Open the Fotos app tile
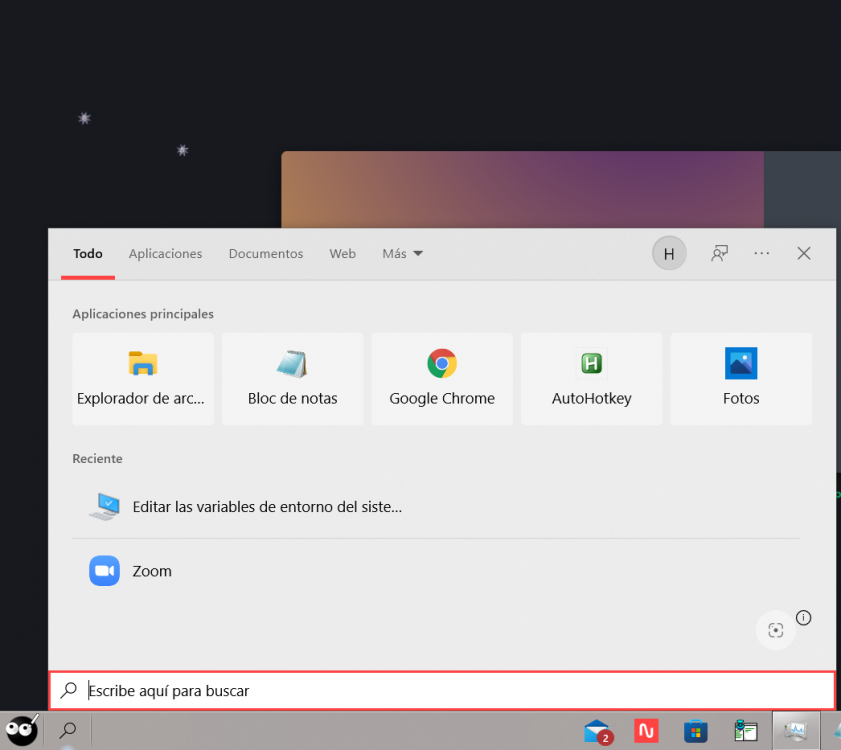 click(741, 379)
